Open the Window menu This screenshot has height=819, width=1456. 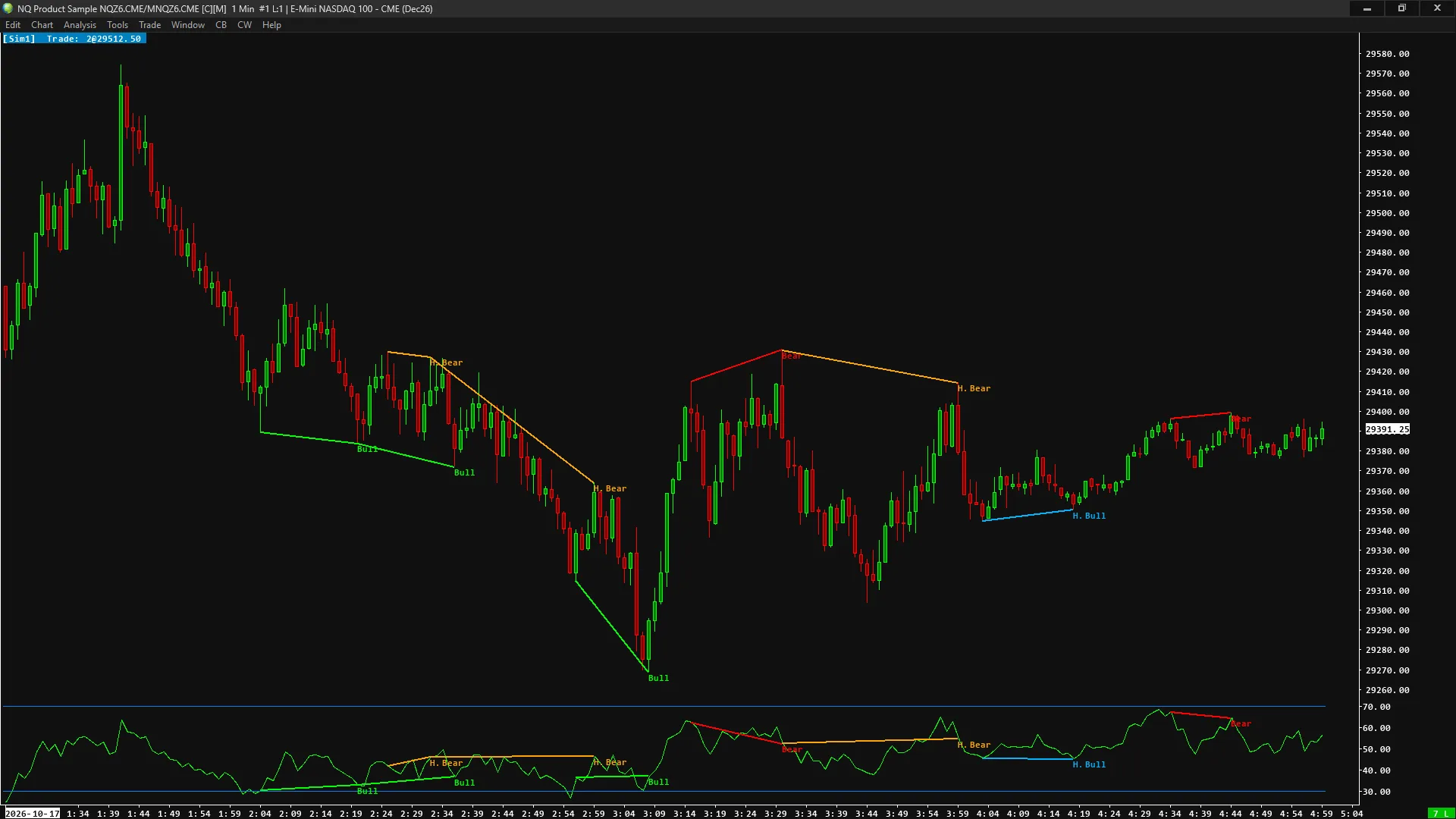click(x=188, y=25)
